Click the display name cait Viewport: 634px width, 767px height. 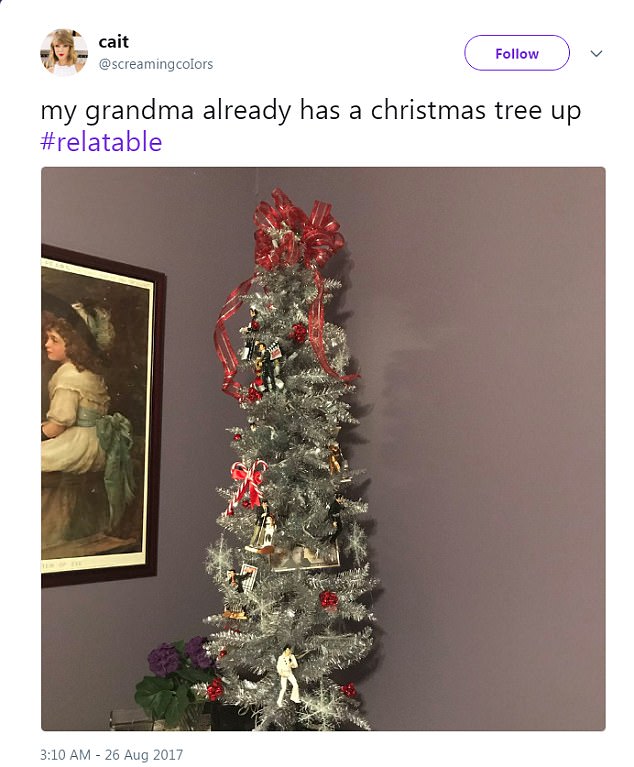point(113,42)
